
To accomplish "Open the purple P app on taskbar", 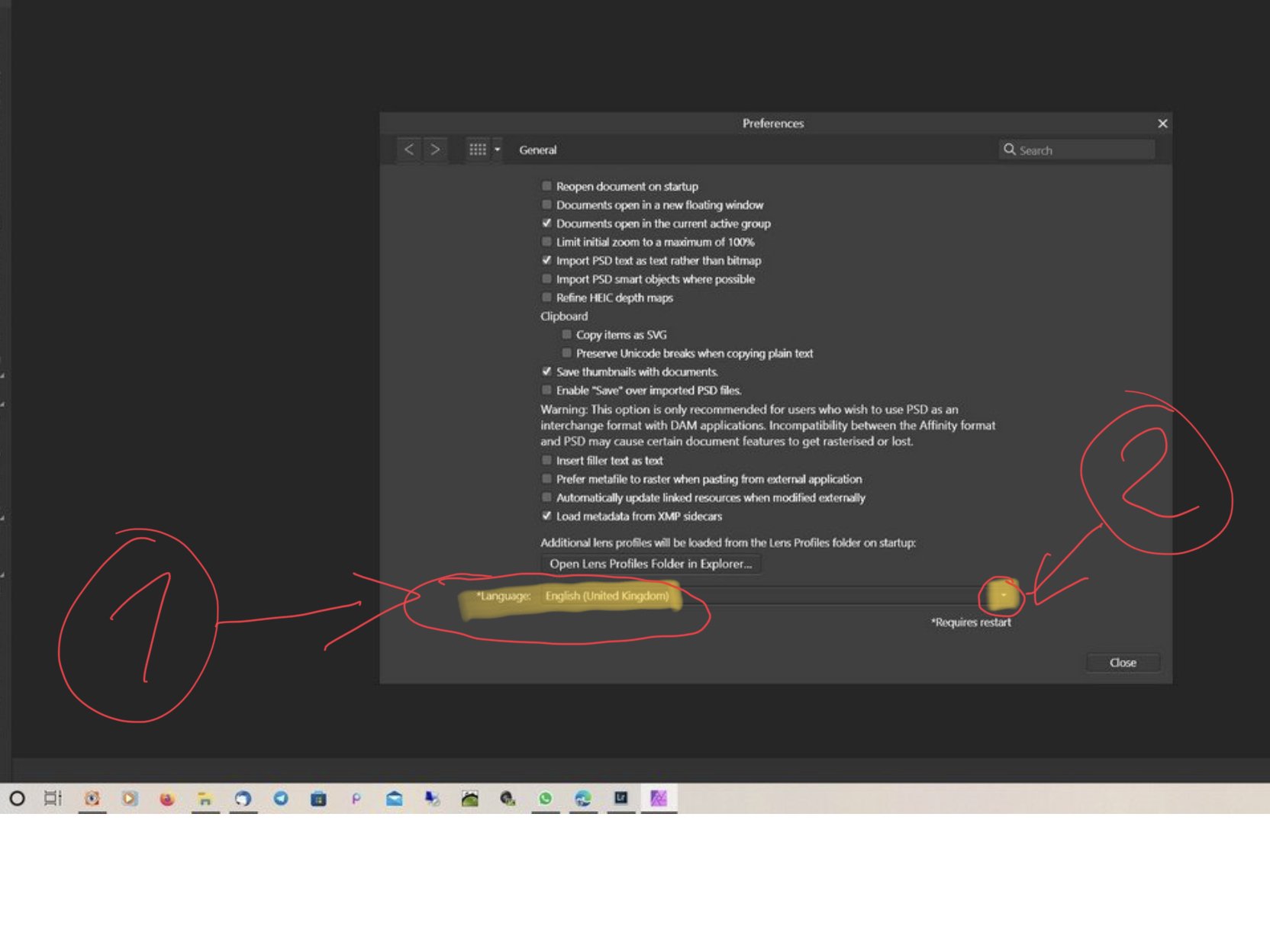I will [x=356, y=799].
